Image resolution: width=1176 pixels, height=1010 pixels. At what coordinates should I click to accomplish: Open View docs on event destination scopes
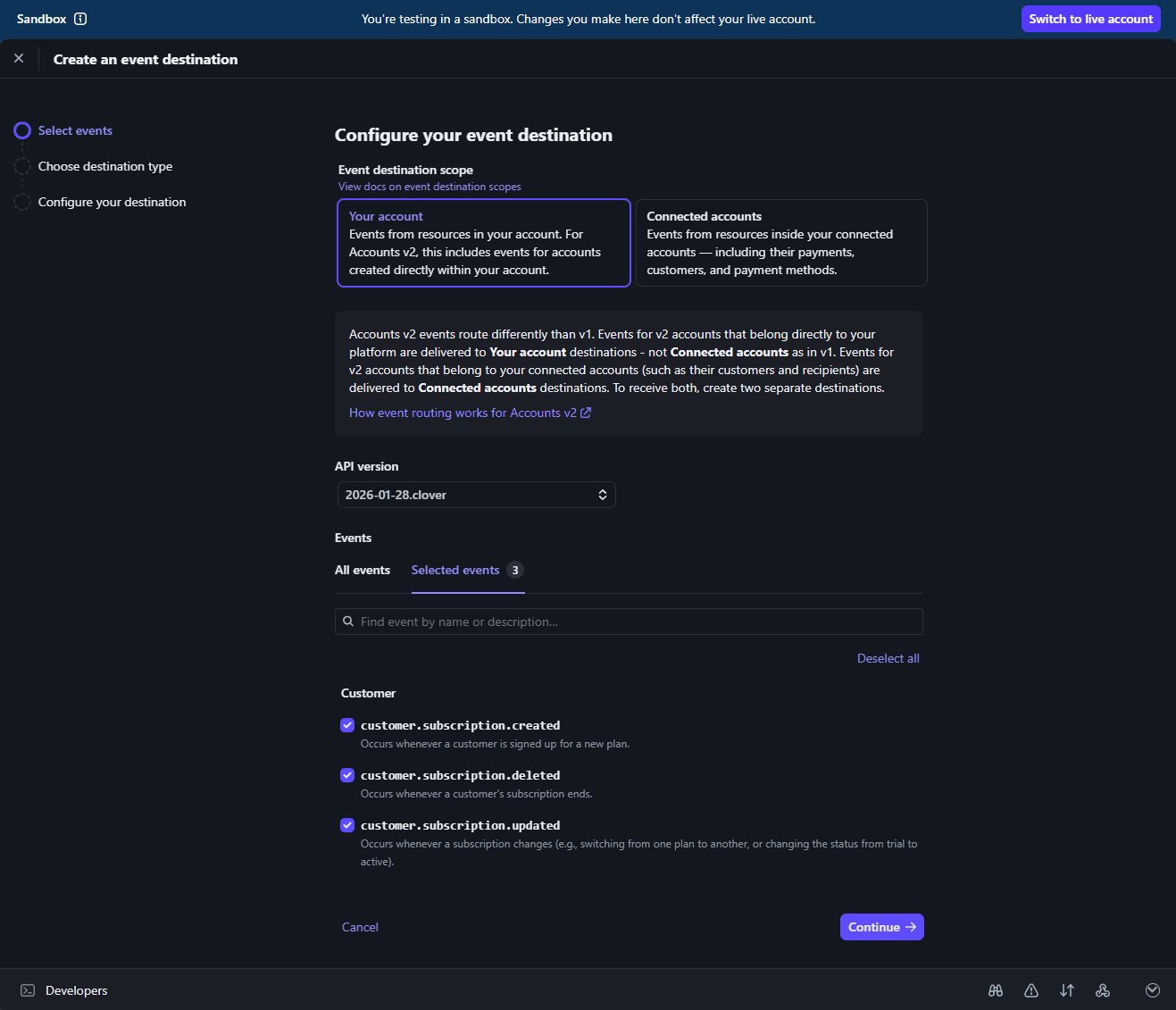[430, 187]
